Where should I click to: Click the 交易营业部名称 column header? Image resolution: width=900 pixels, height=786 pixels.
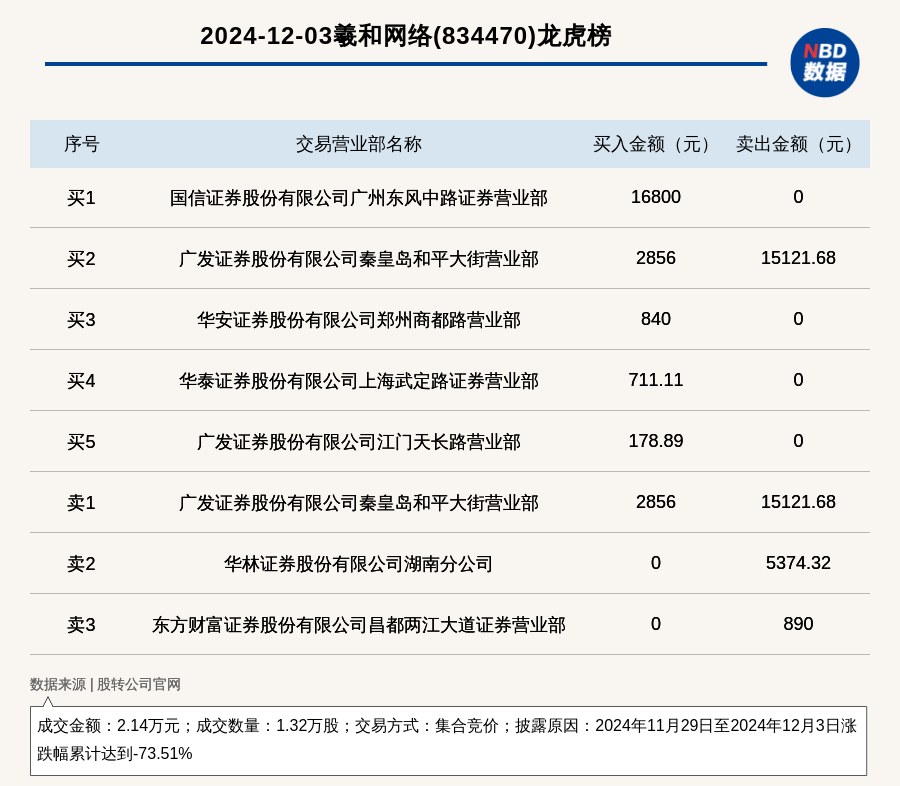click(x=359, y=144)
